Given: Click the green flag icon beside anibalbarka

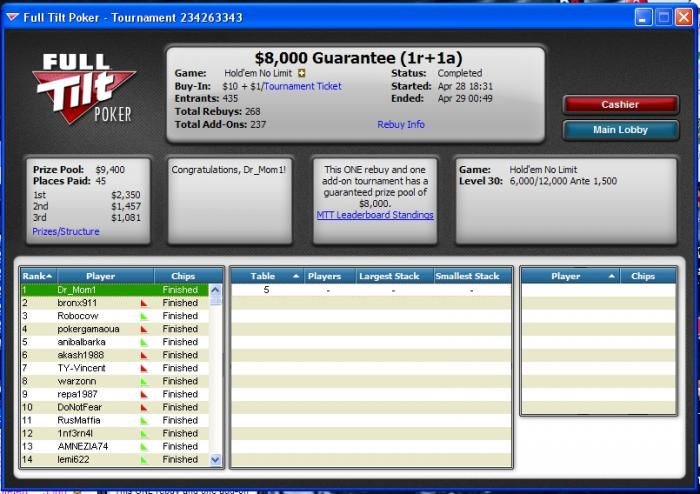Looking at the screenshot, I should 144,342.
